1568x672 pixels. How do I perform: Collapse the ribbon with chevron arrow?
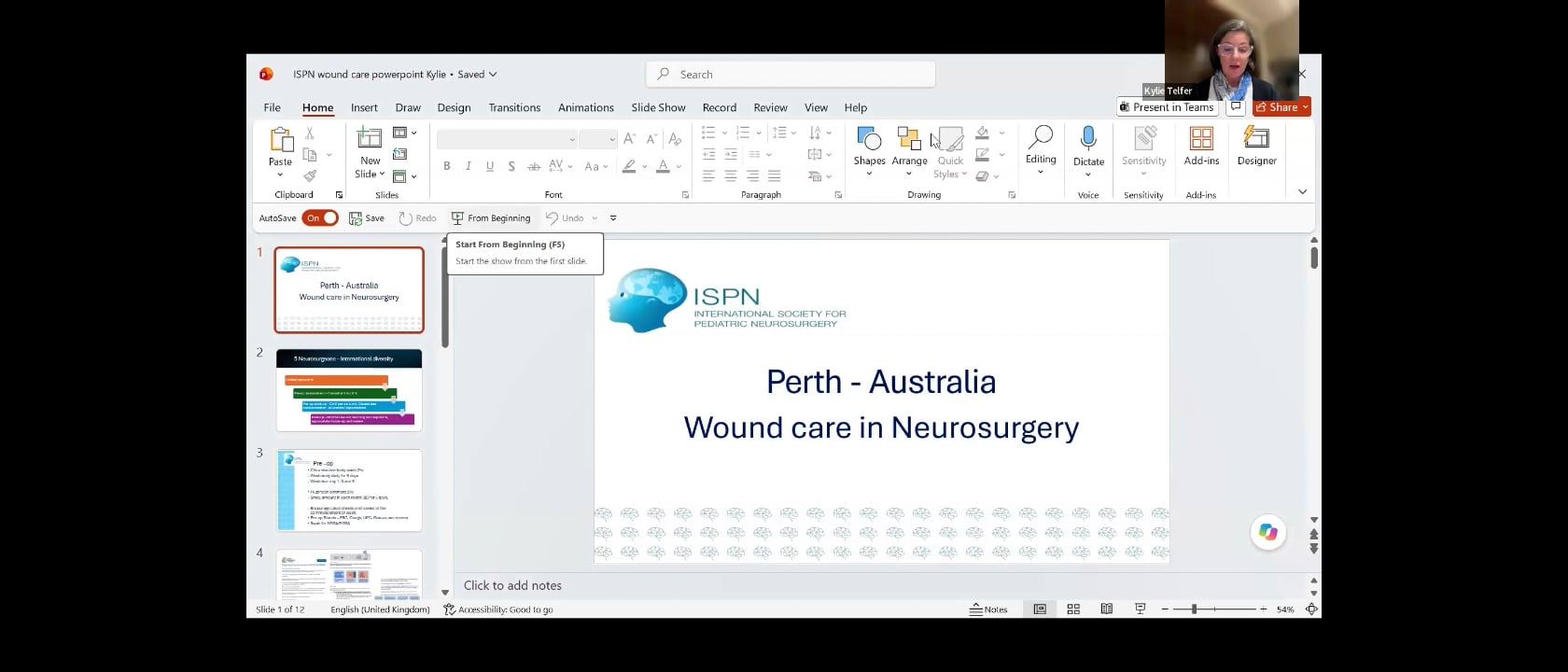pos(1302,192)
